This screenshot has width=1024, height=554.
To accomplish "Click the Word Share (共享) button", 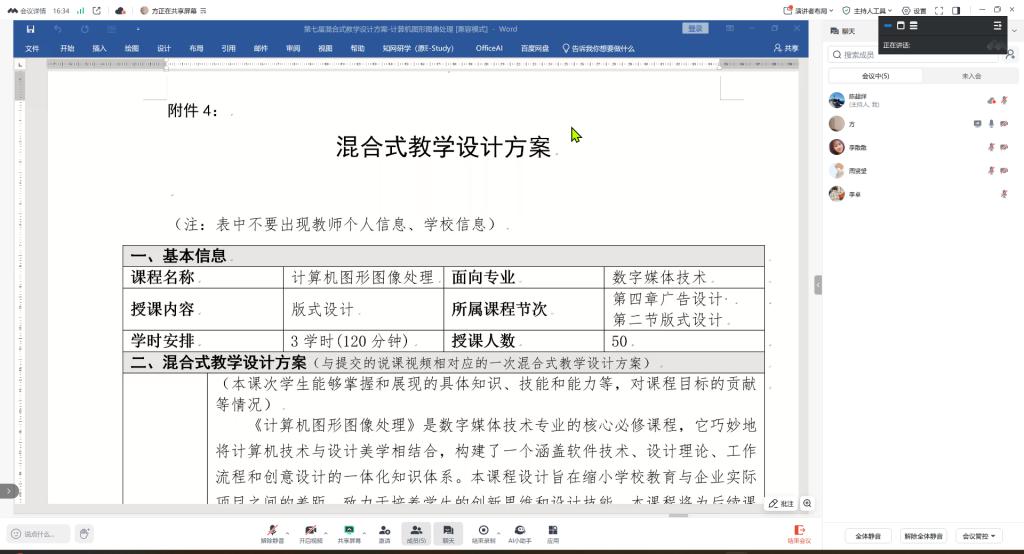I will point(786,48).
